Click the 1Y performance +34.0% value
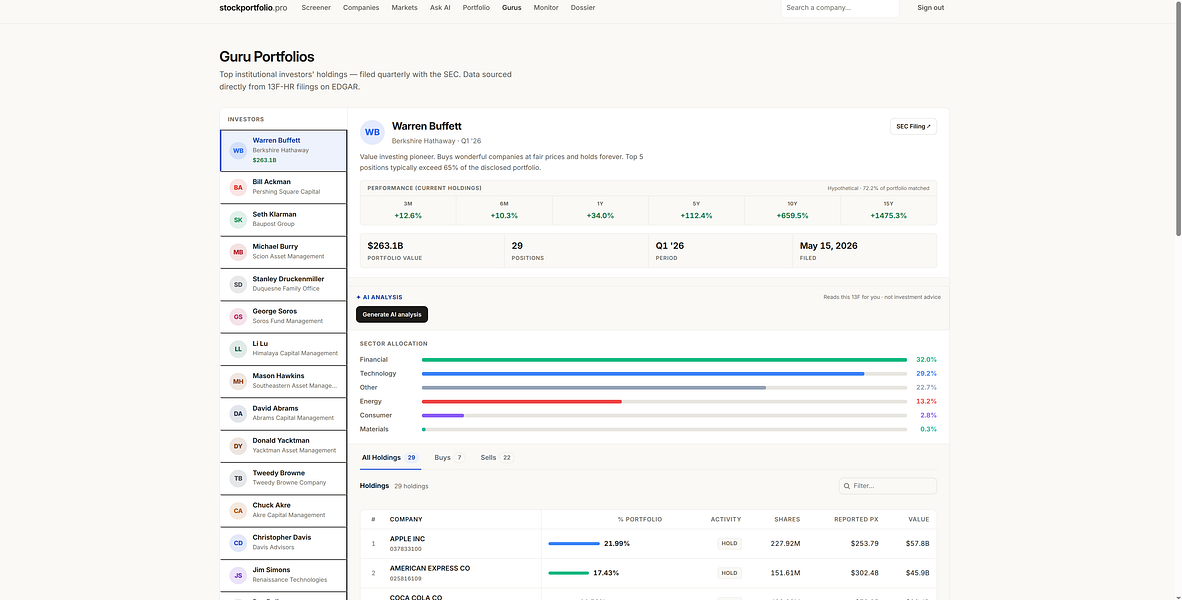1182x600 pixels. click(x=600, y=216)
